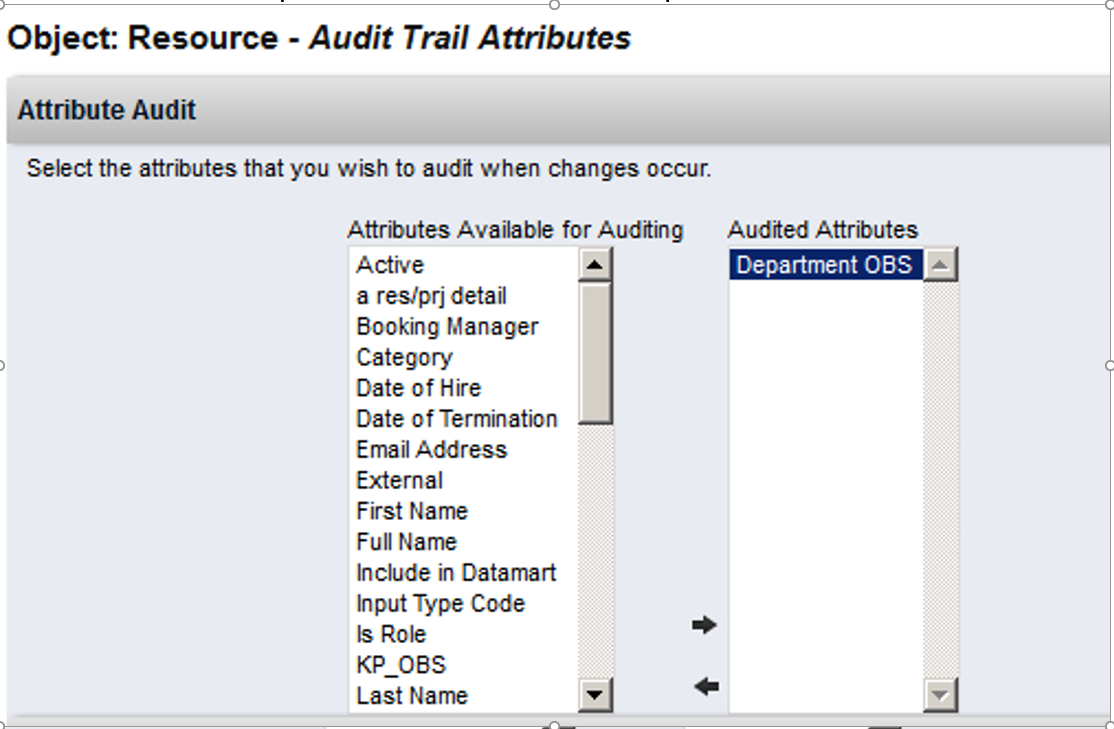Select First Name in the attributes list
1114x729 pixels.
click(x=410, y=511)
